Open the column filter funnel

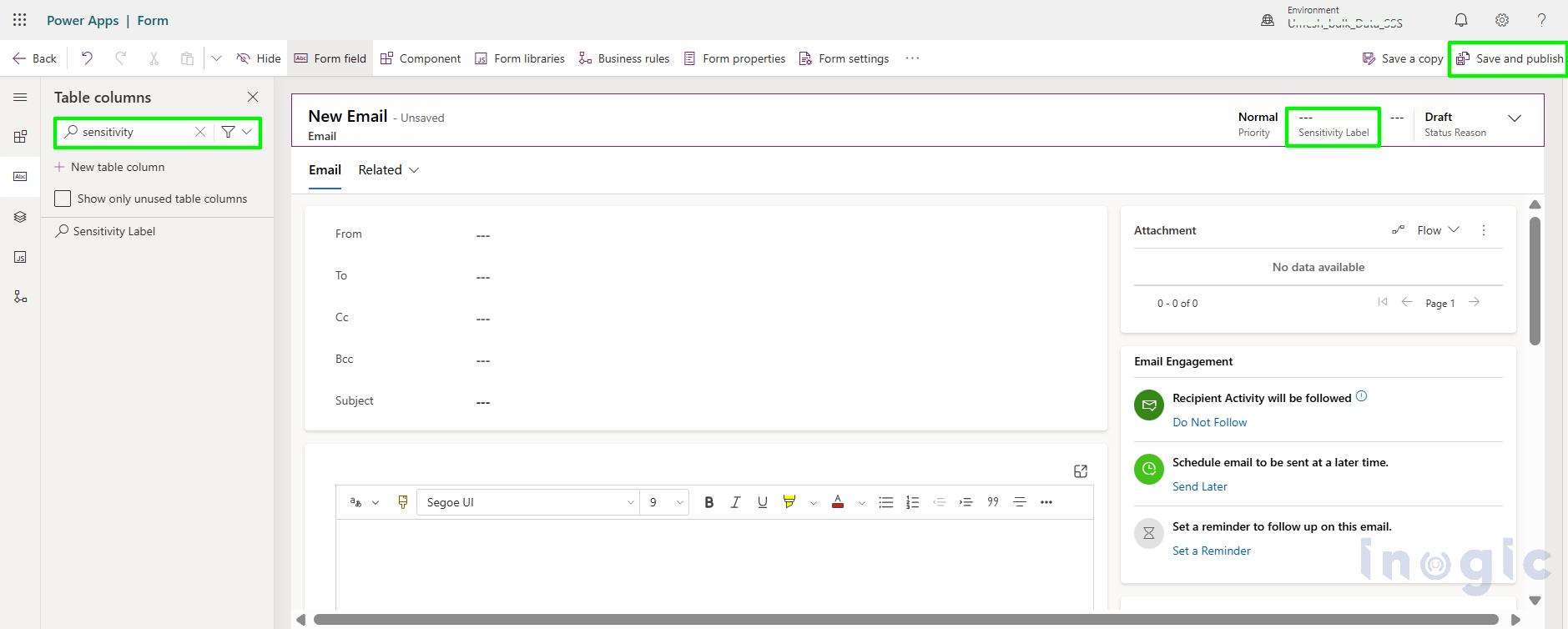(228, 132)
